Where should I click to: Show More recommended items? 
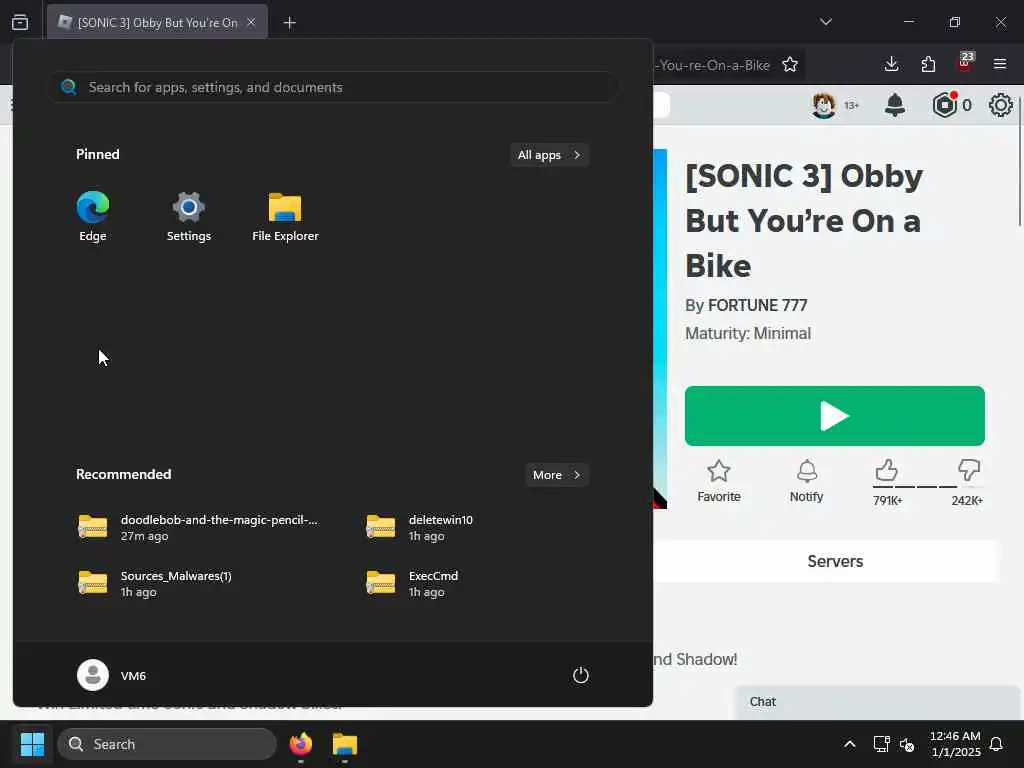[x=556, y=475]
